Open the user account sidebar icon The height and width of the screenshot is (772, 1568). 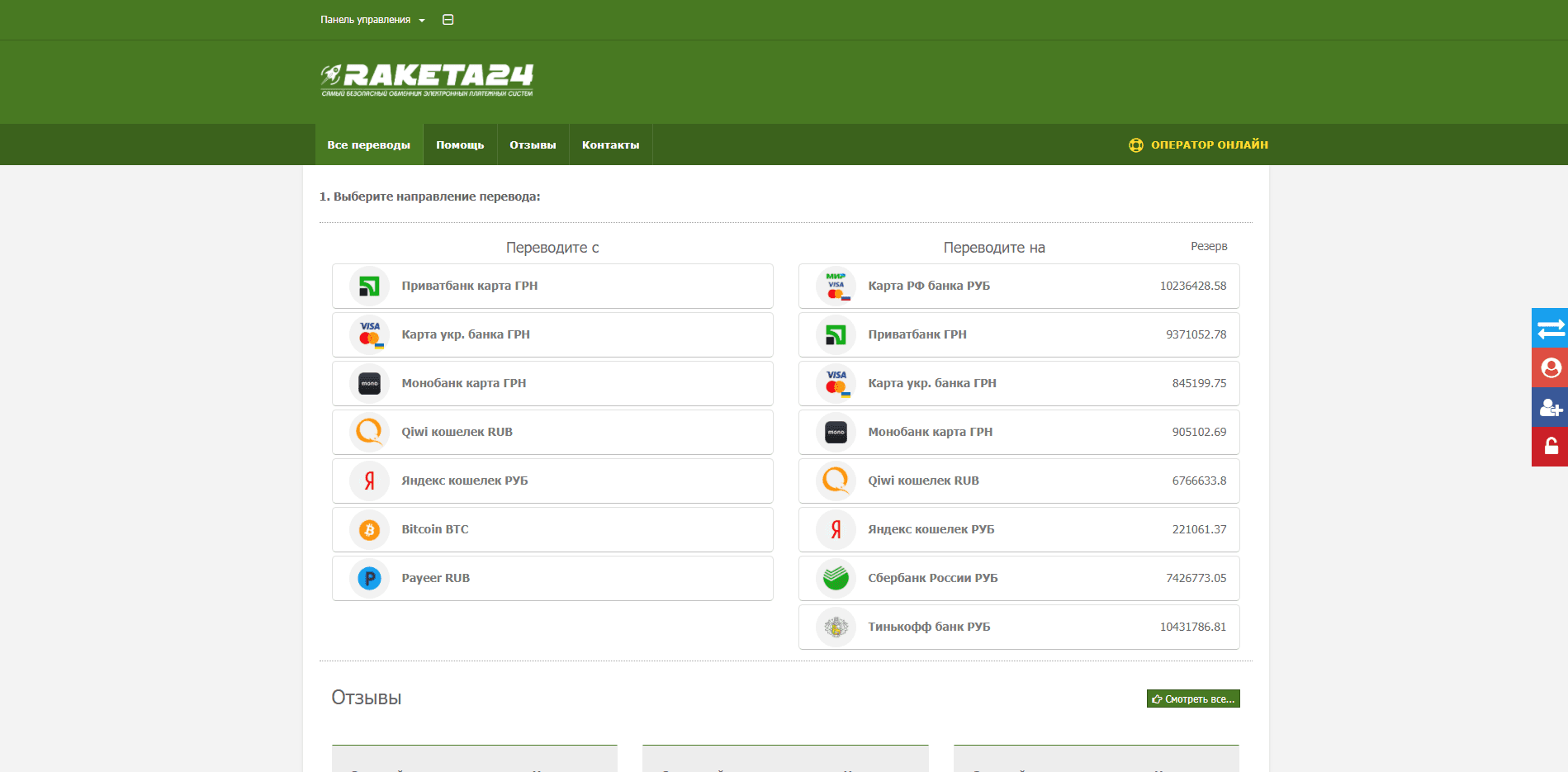1550,367
